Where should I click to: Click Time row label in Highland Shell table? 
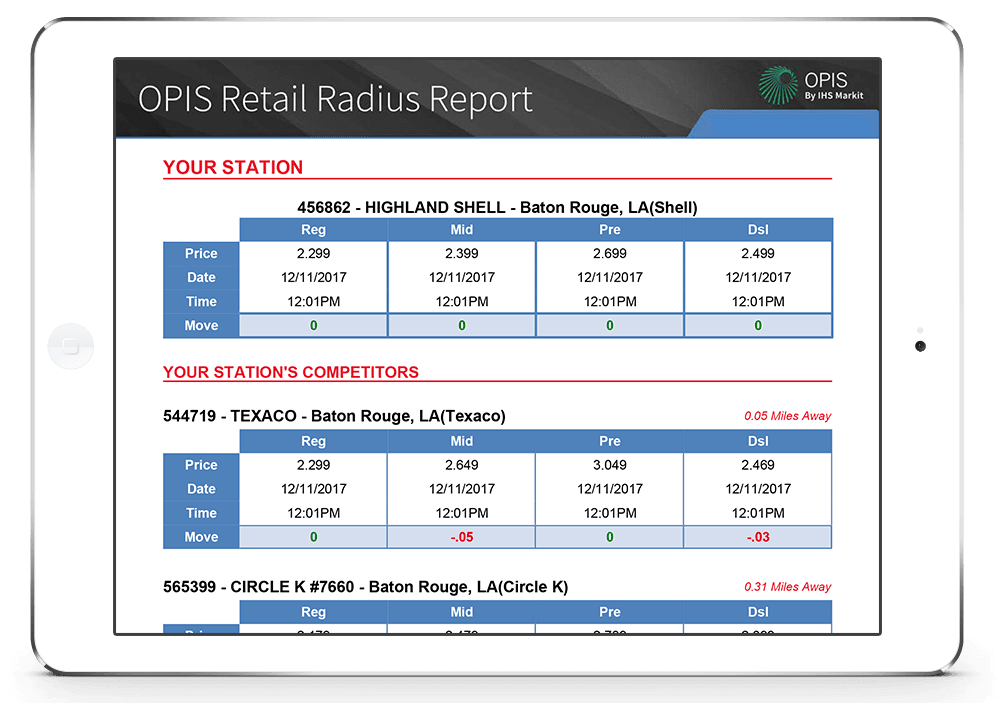(x=201, y=302)
